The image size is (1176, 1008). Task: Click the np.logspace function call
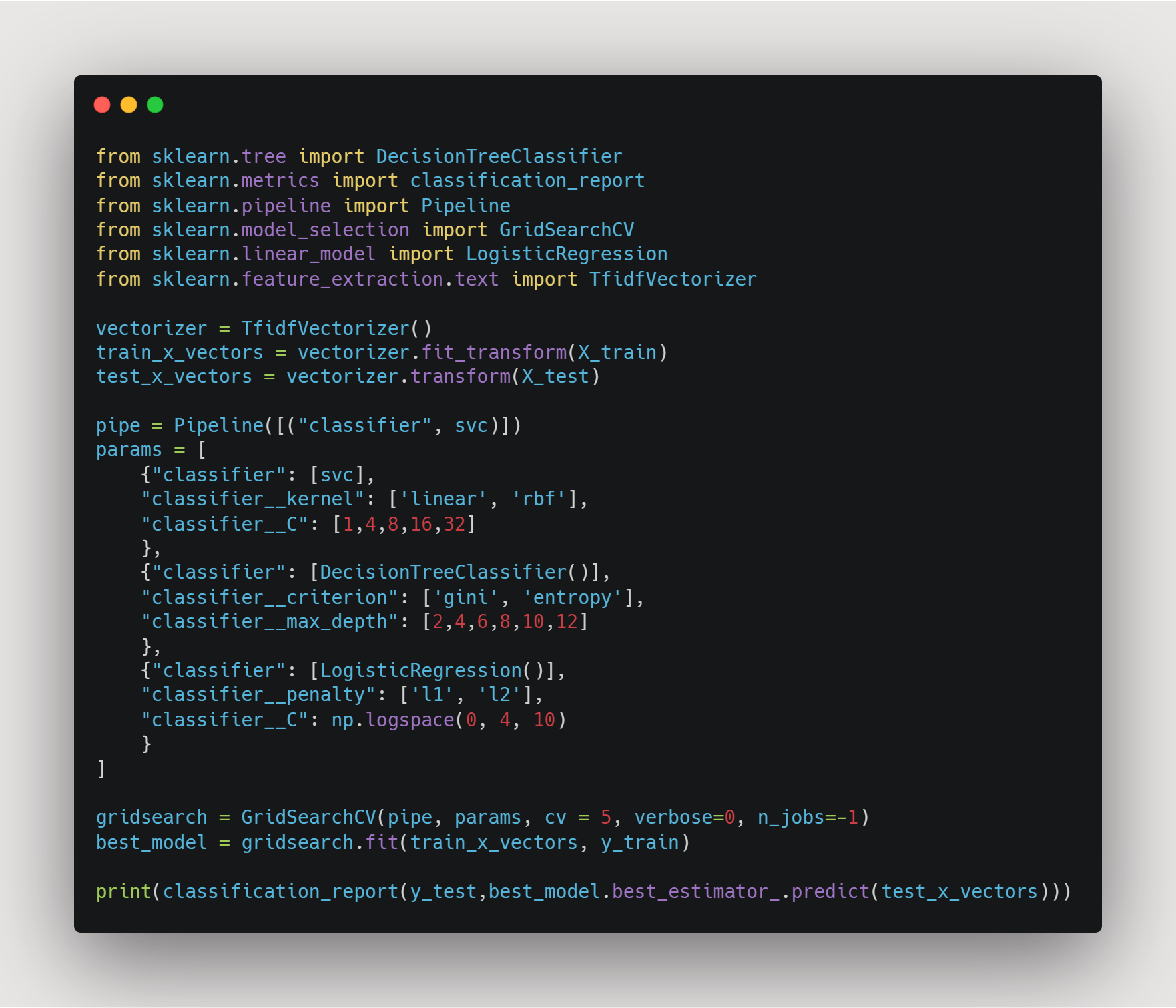point(393,720)
